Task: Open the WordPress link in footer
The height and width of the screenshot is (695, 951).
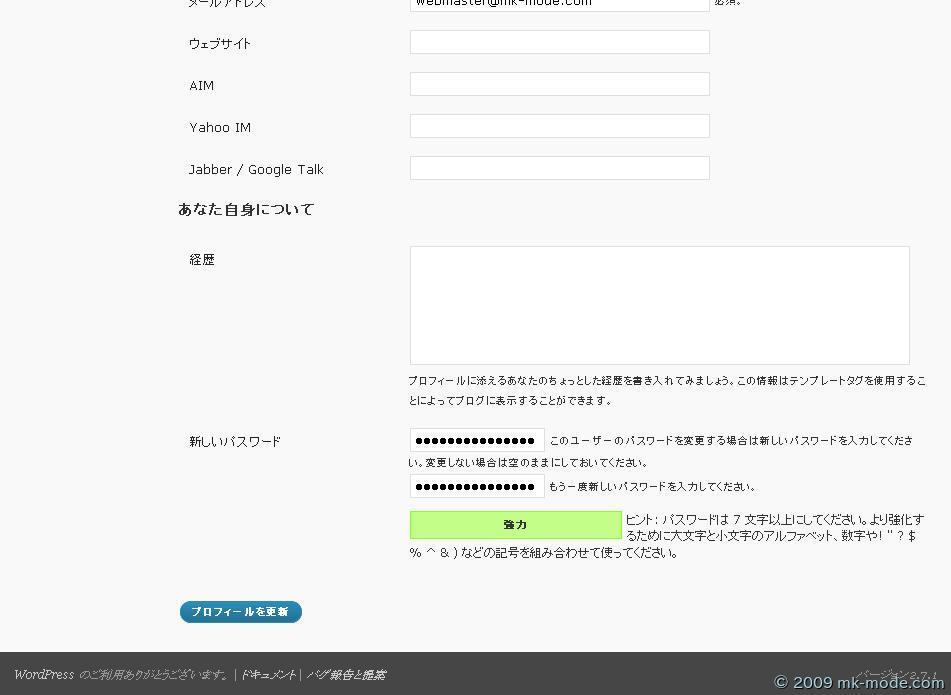Action: click(x=43, y=675)
